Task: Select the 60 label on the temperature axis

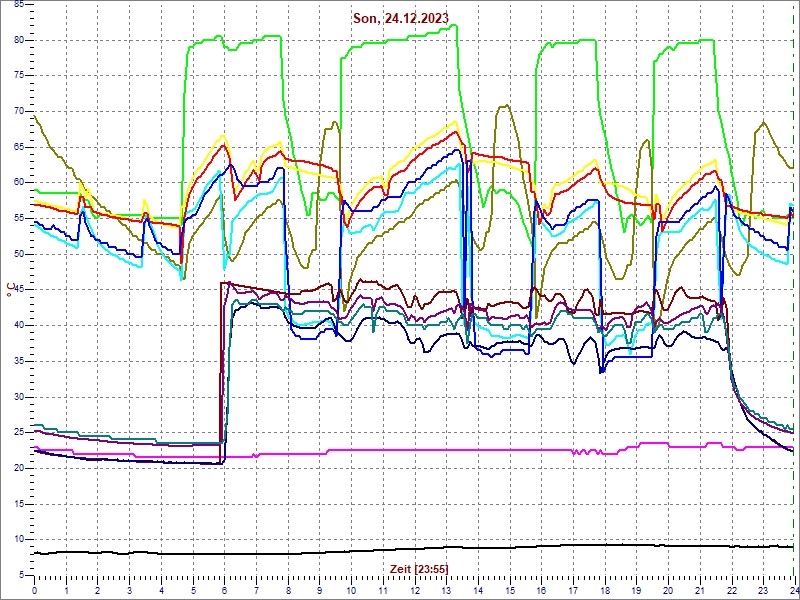Action: pyautogui.click(x=19, y=182)
